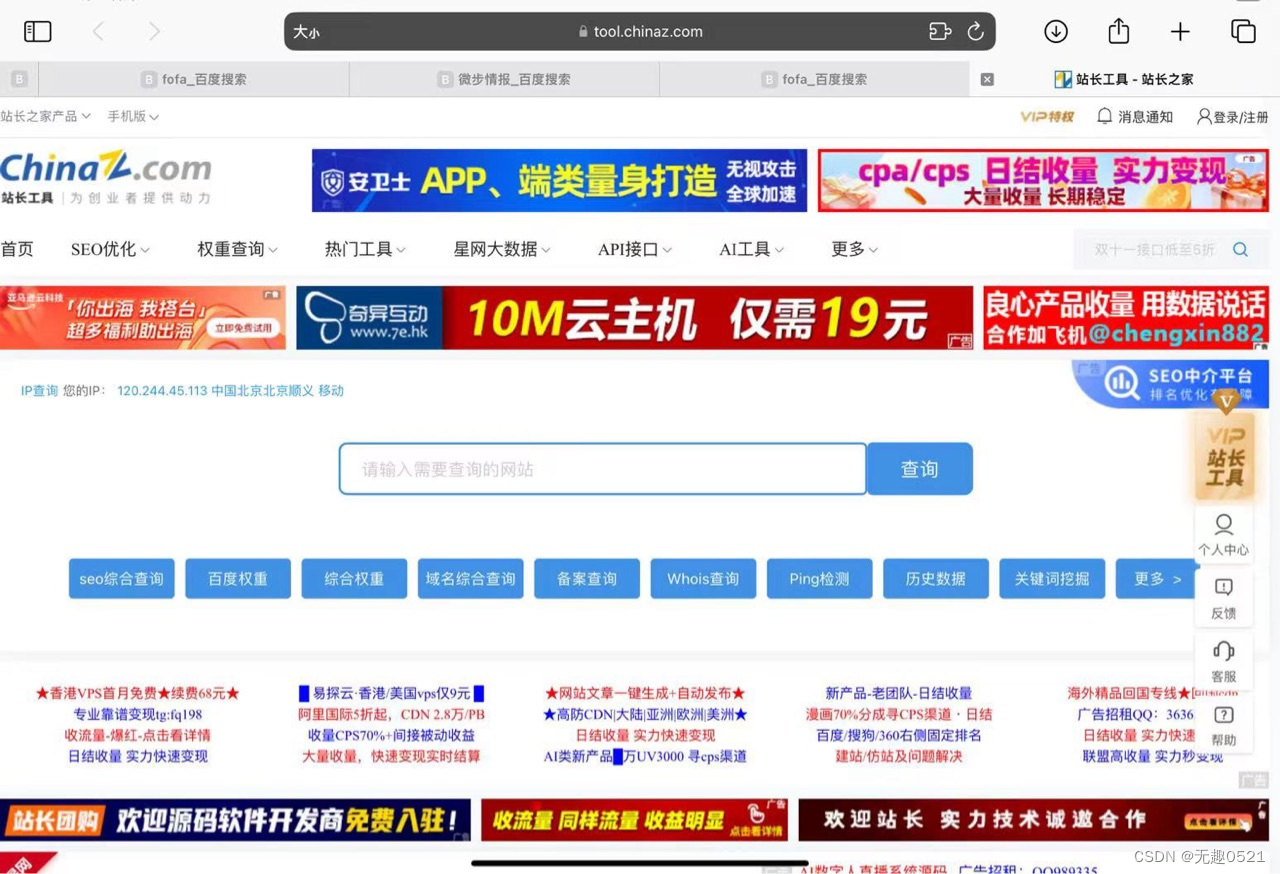This screenshot has width=1280, height=874.
Task: Open the 10M云主机 仅需19元 banner
Action: point(634,318)
